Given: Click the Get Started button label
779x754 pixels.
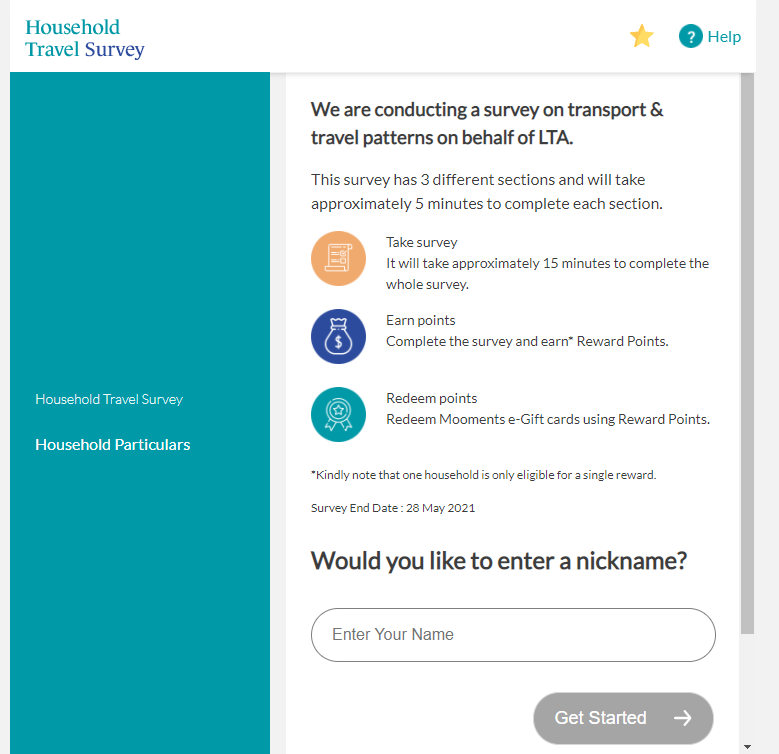Looking at the screenshot, I should pos(600,718).
